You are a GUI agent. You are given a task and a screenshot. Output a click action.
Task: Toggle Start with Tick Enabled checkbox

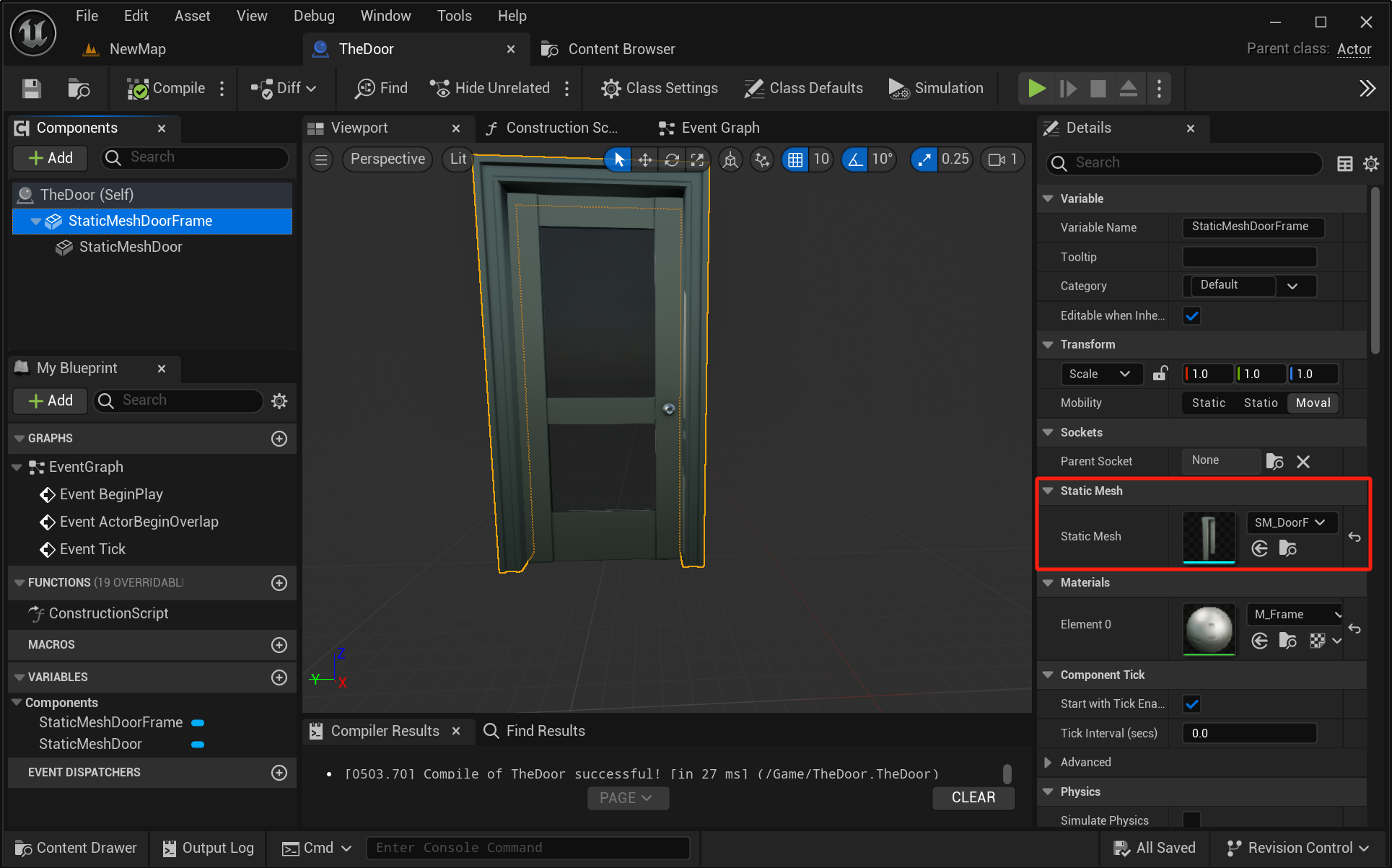[1192, 703]
